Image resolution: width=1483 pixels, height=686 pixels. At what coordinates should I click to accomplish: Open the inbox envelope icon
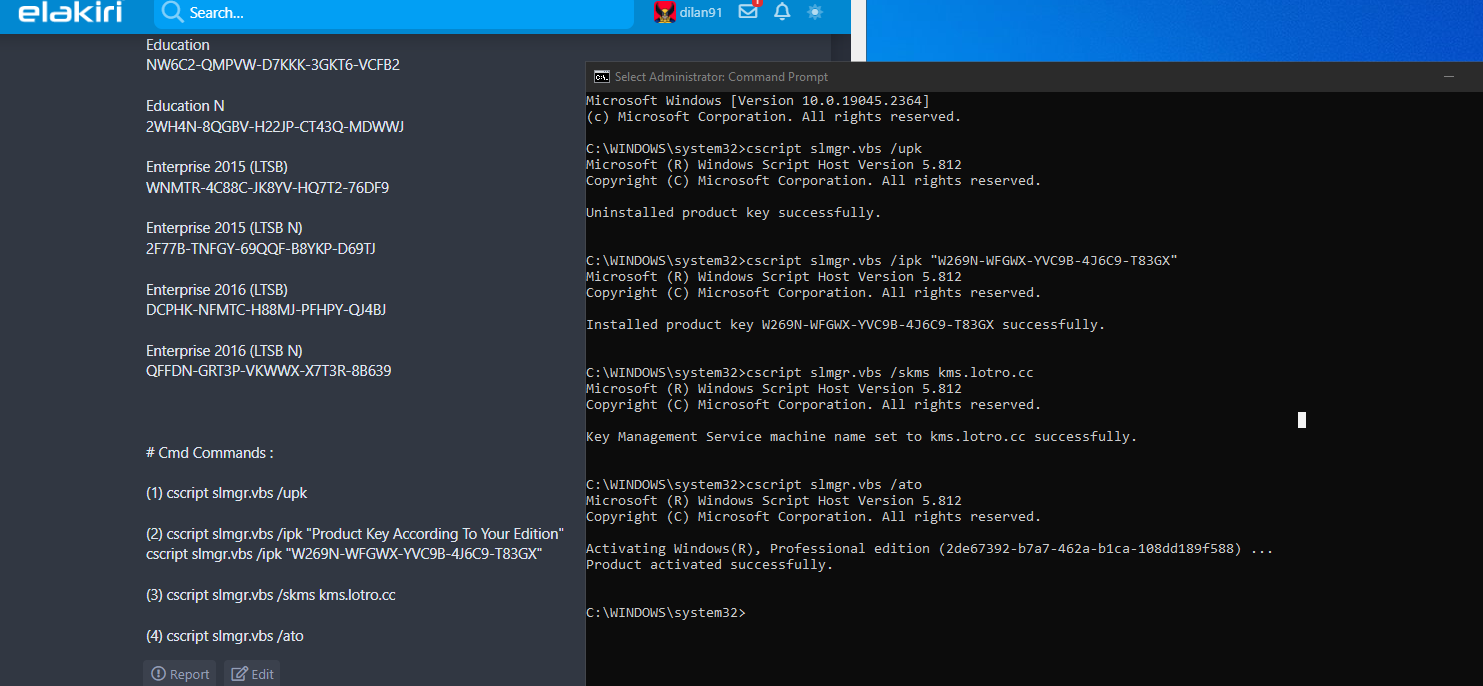click(748, 12)
